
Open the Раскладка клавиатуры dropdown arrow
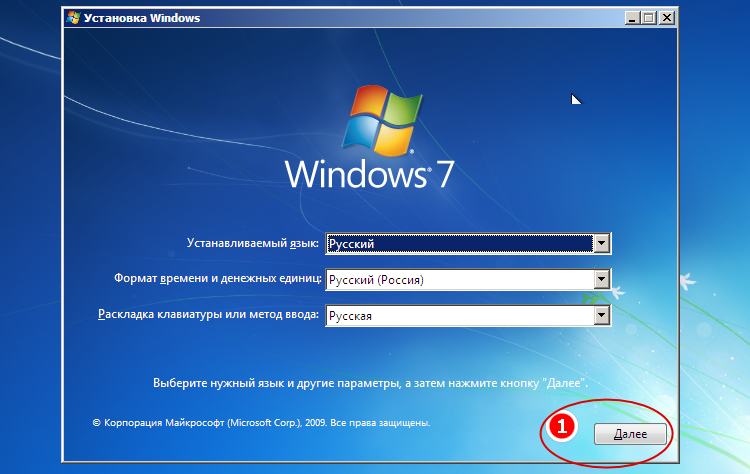tap(601, 315)
